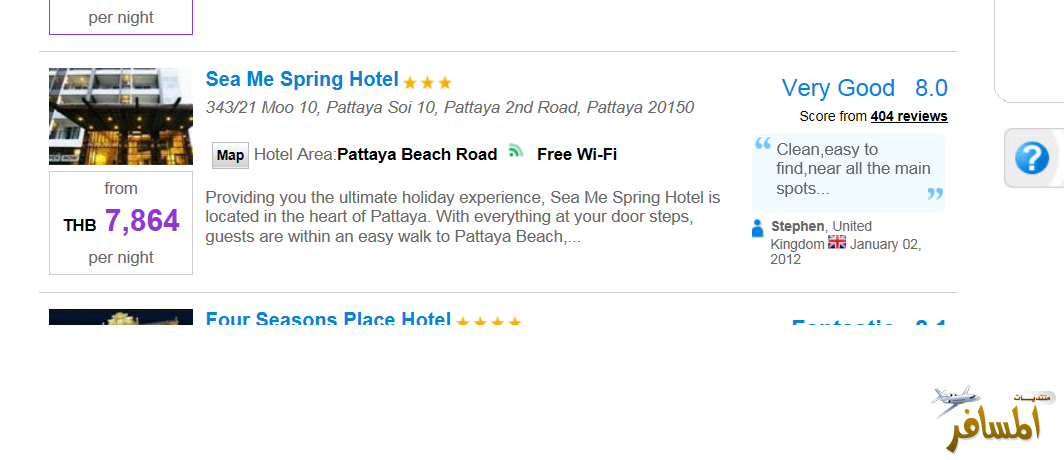The image size is (1064, 460).
Task: Open the Four Seasons Place Hotel thumbnail
Action: point(120,318)
